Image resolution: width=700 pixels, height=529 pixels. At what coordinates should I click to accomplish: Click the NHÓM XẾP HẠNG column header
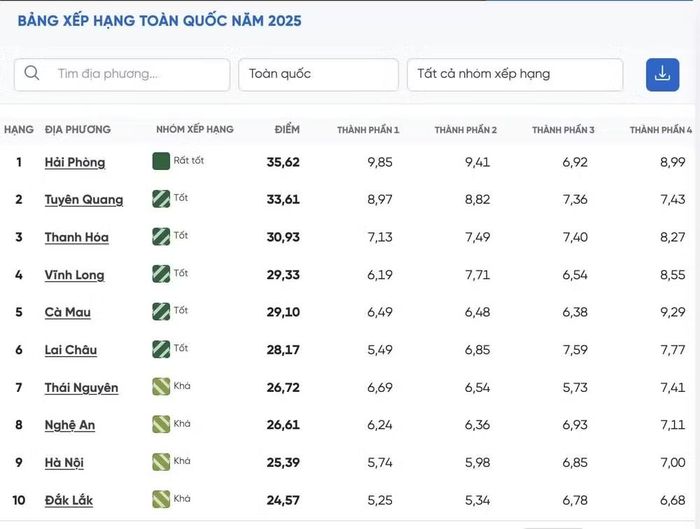(195, 129)
